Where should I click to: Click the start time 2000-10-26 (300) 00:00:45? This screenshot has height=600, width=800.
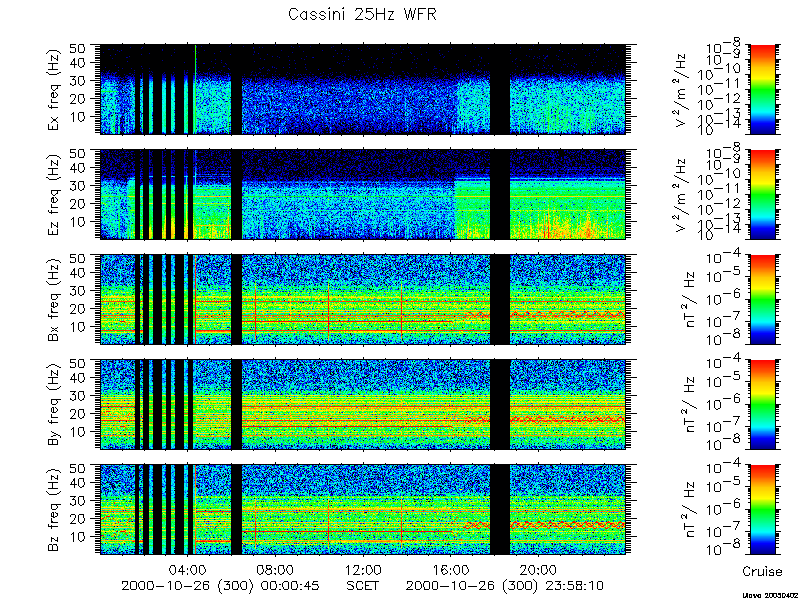tap(220, 585)
